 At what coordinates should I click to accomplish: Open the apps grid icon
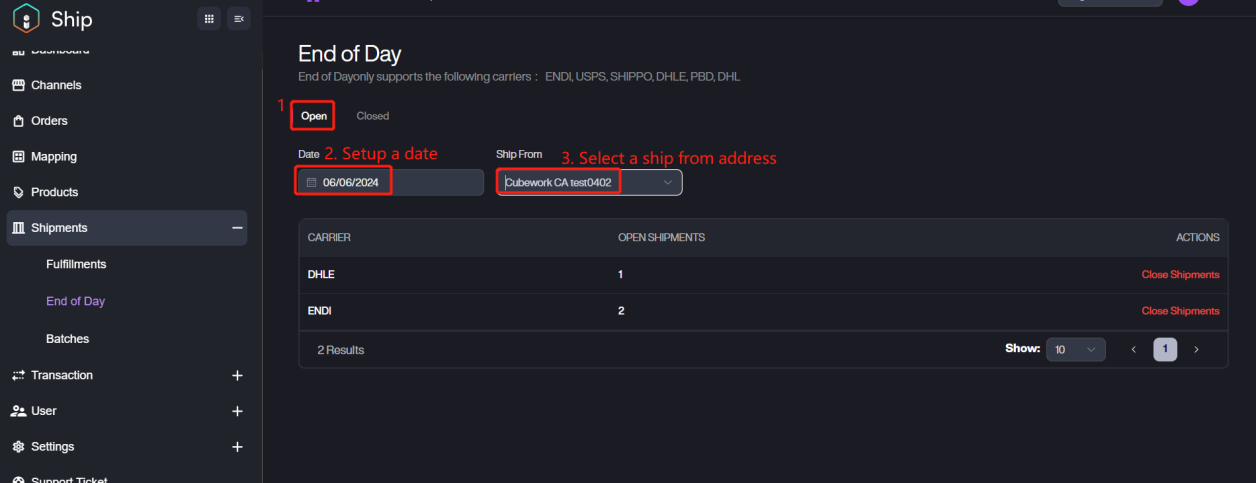tap(209, 18)
